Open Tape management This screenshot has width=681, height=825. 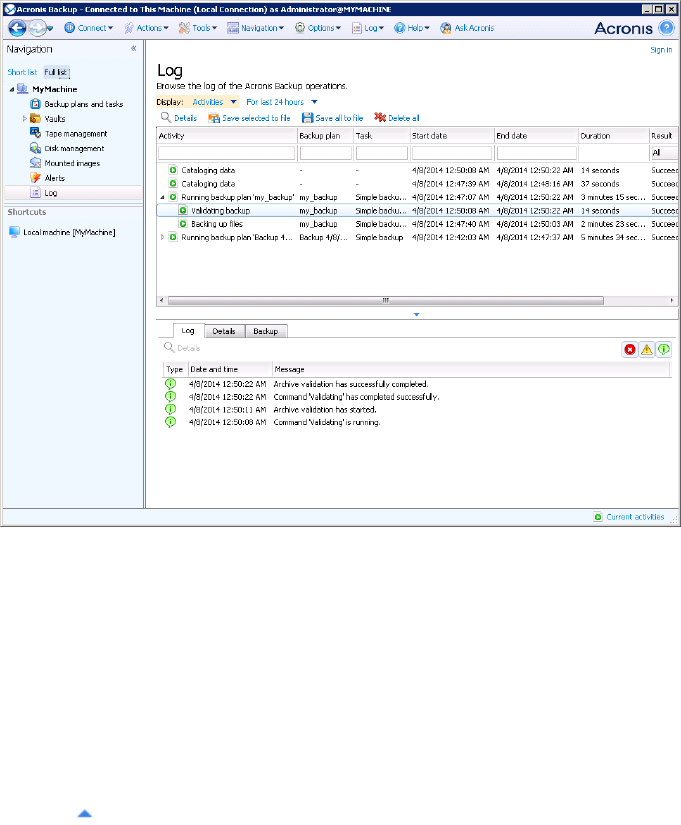coord(76,134)
